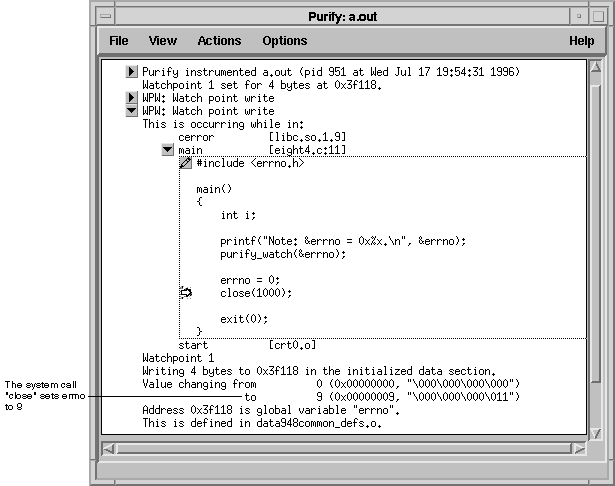Screen dimensions: 615x486
Task: Open the File menu
Action: click(118, 41)
